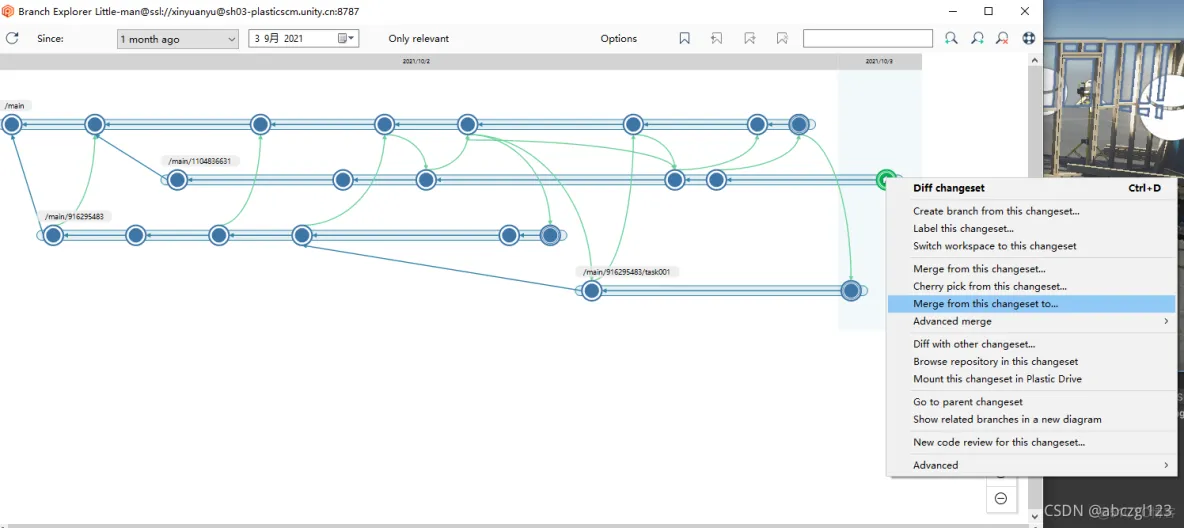The height and width of the screenshot is (528, 1184).
Task: Expand the Advanced submenu
Action: click(x=1031, y=465)
